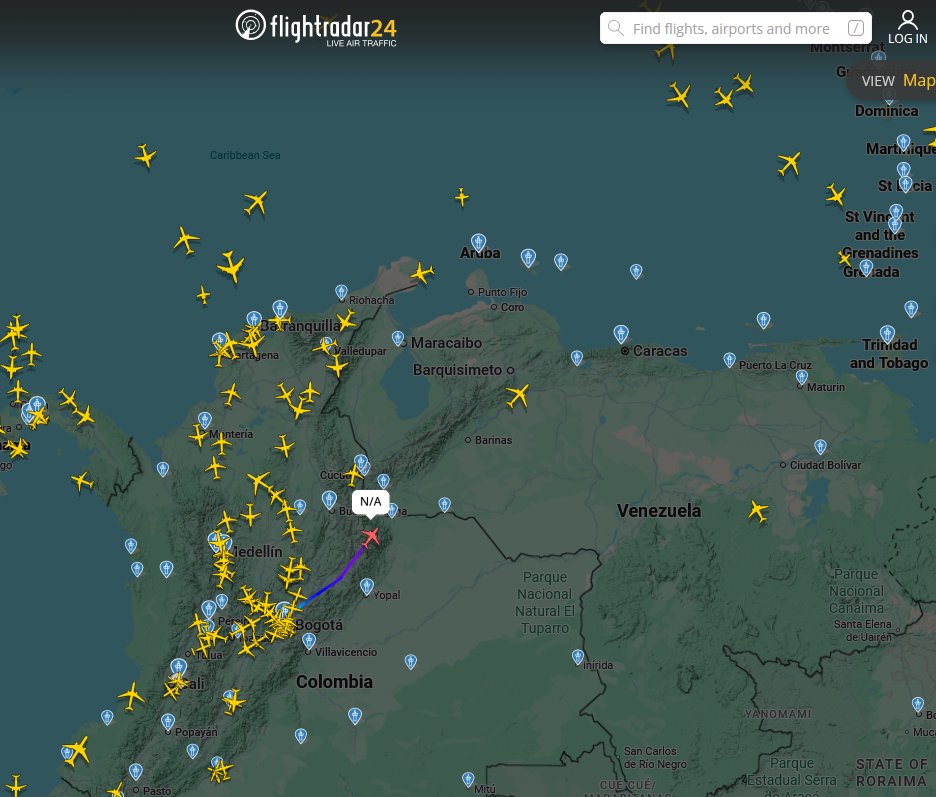Viewport: 936px width, 797px height.
Task: Select the red aircraft labeled N/A
Action: [371, 537]
